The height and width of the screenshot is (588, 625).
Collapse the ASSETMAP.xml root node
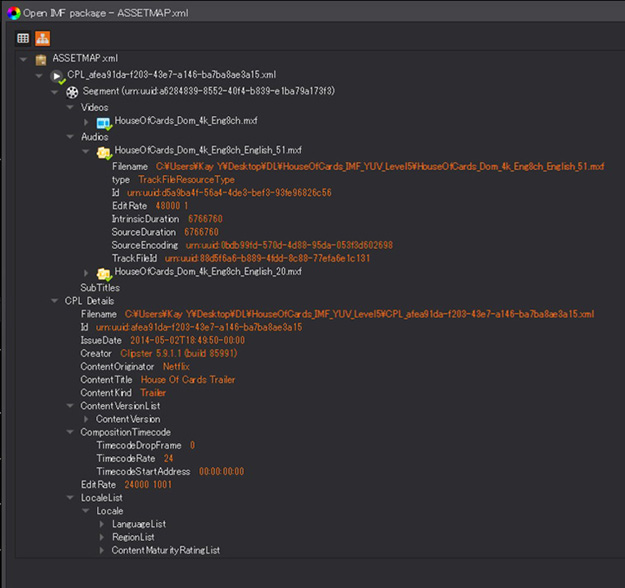coord(23,59)
